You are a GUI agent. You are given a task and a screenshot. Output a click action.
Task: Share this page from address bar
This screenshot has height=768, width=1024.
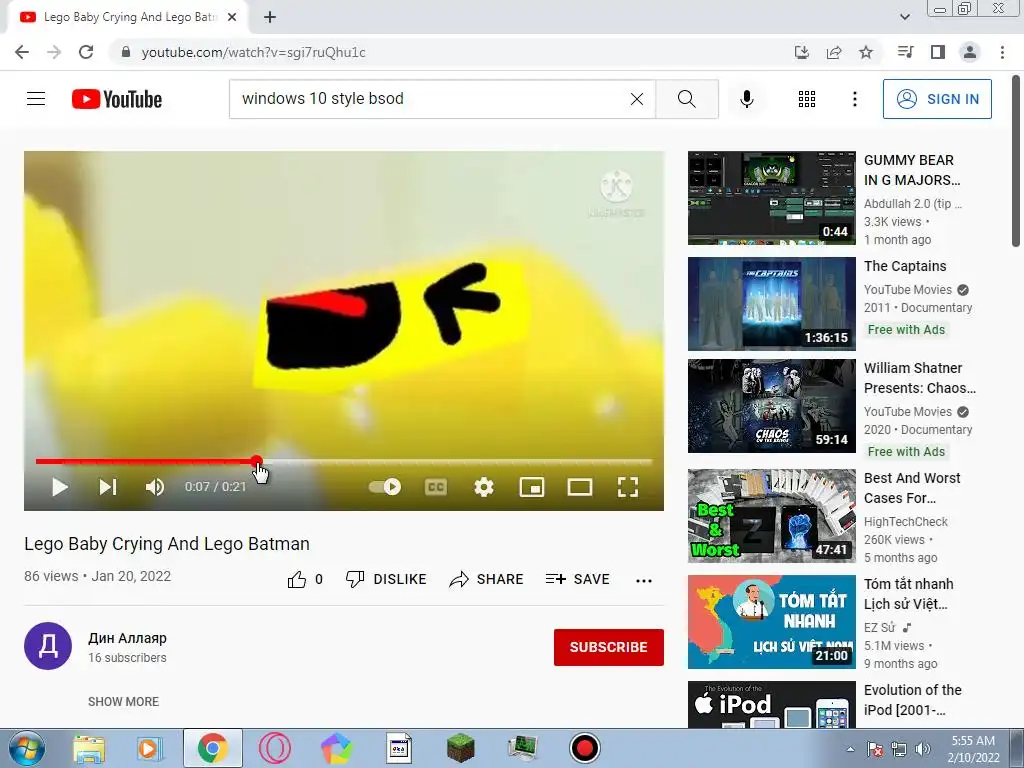click(834, 52)
